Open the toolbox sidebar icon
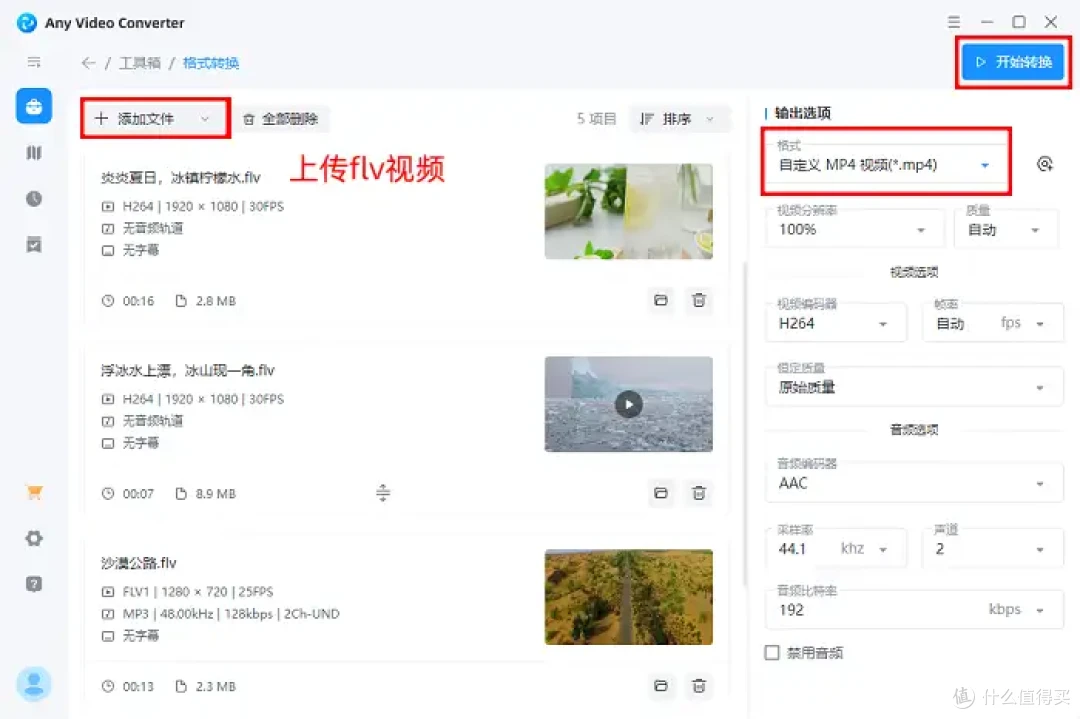The image size is (1080, 719). click(x=34, y=107)
